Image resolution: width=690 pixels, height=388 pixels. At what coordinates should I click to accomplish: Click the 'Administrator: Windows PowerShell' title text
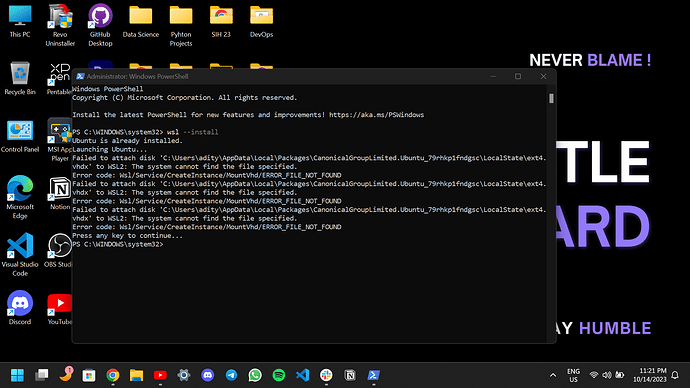coord(137,76)
